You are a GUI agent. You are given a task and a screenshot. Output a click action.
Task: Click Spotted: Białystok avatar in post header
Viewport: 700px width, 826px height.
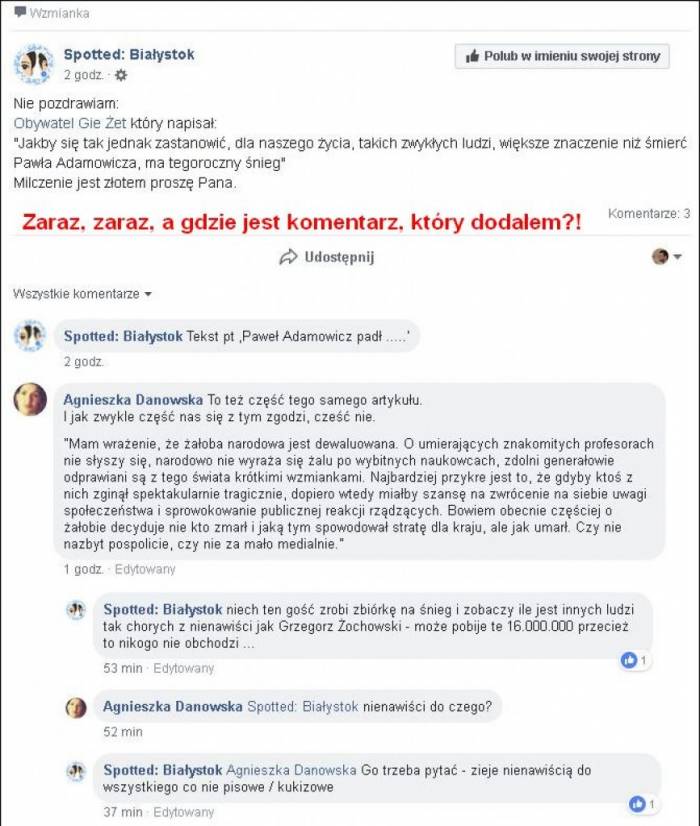pyautogui.click(x=33, y=64)
